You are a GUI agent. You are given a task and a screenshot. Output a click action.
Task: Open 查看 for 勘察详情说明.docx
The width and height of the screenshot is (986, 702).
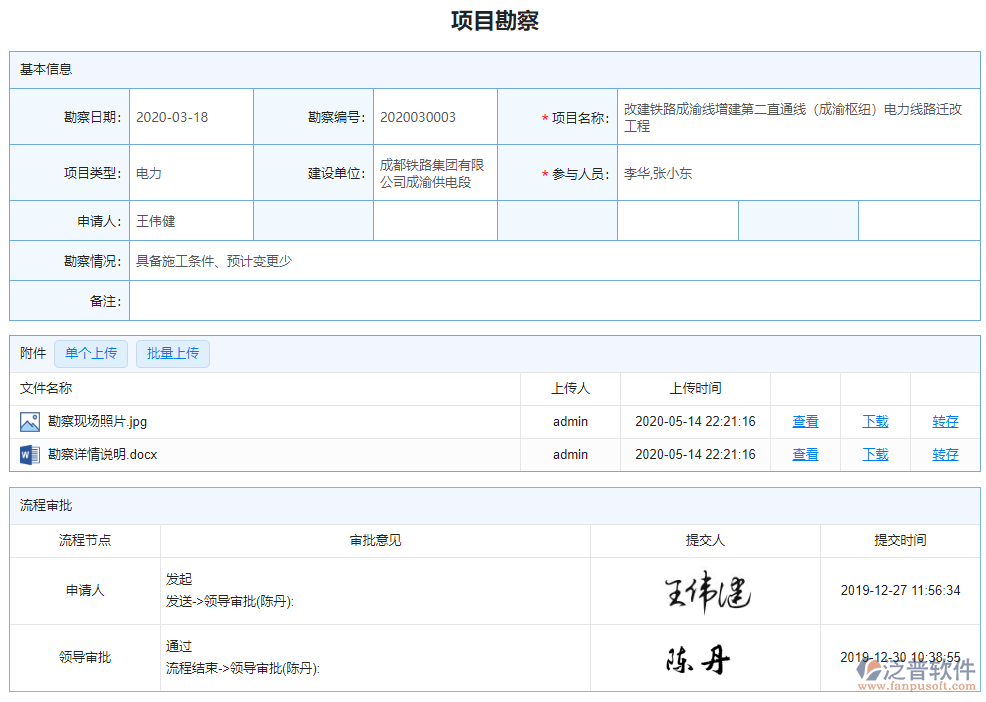(x=805, y=454)
